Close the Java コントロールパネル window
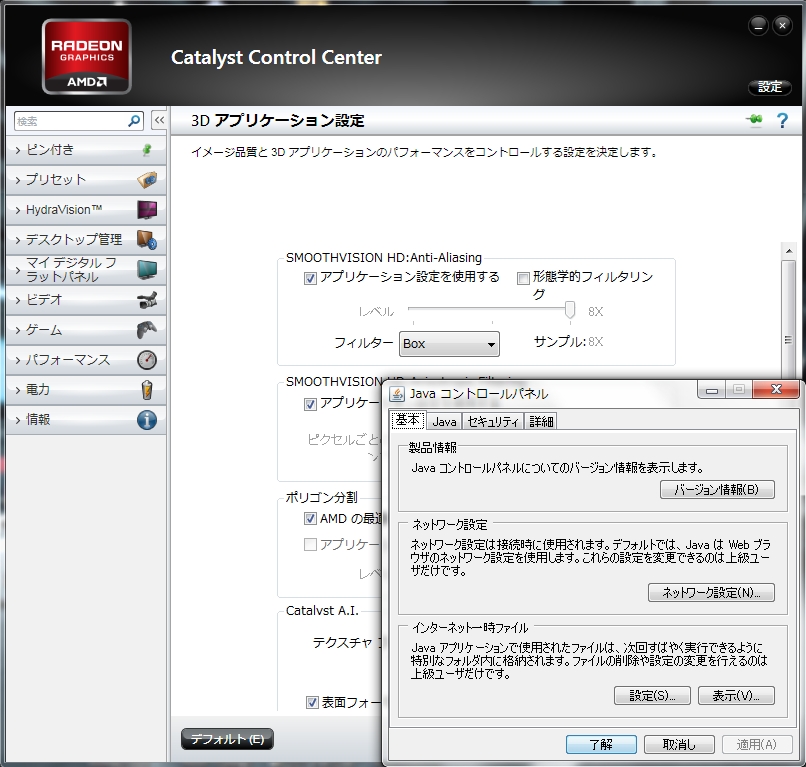Screen dimensions: 806x767 tap(776, 390)
